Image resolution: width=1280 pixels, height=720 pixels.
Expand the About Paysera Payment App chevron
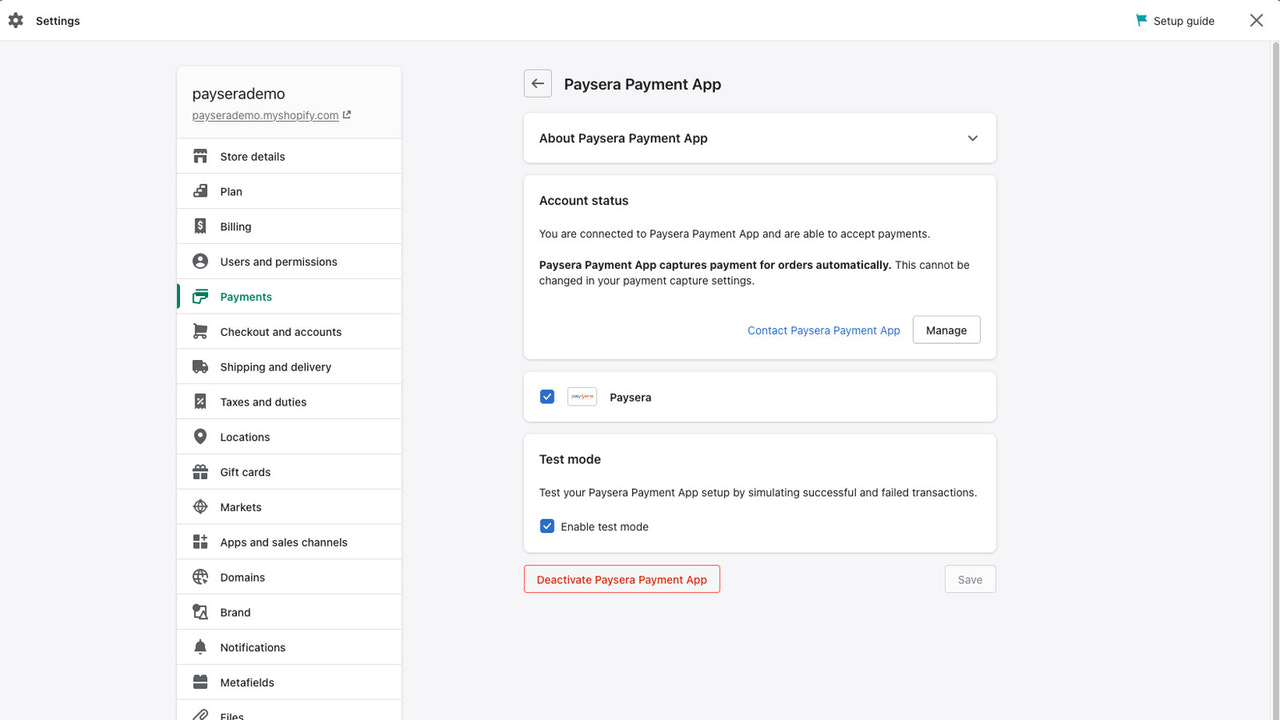coord(973,138)
